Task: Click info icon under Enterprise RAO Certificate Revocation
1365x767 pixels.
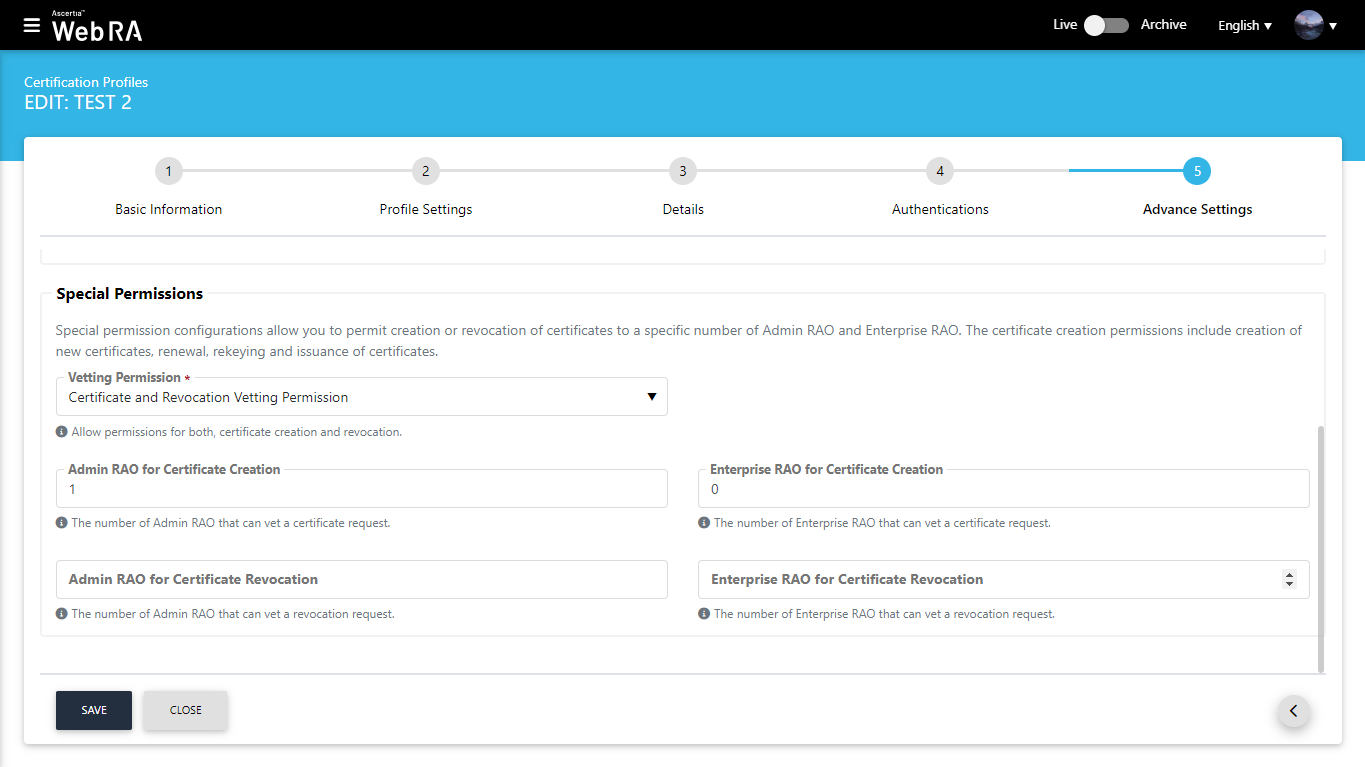Action: (x=704, y=614)
